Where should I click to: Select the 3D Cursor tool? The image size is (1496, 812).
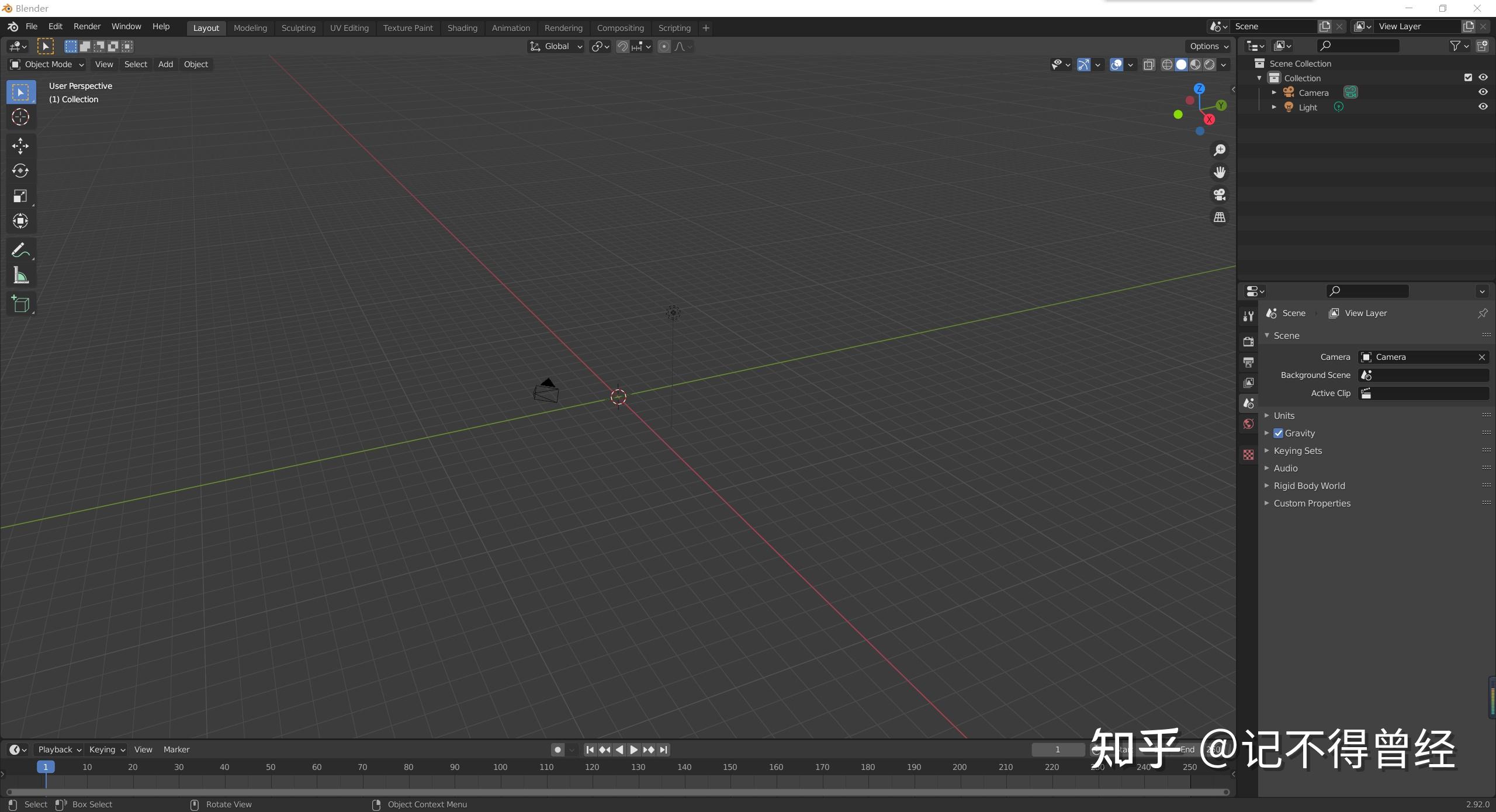point(20,117)
